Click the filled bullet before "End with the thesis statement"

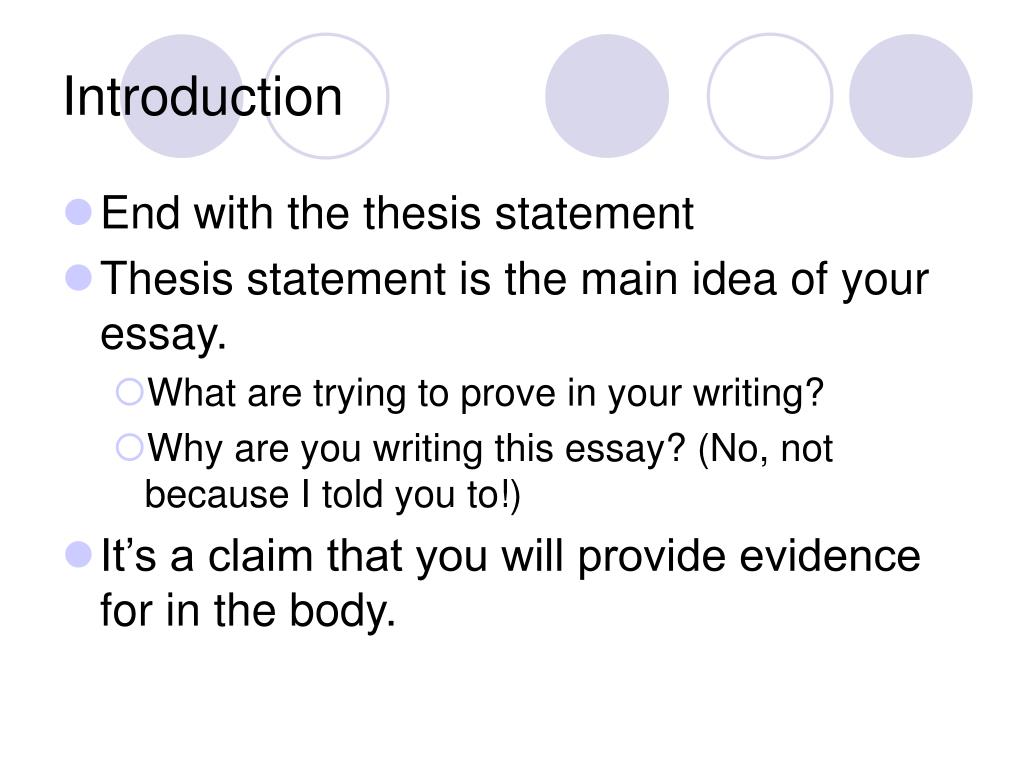[79, 212]
